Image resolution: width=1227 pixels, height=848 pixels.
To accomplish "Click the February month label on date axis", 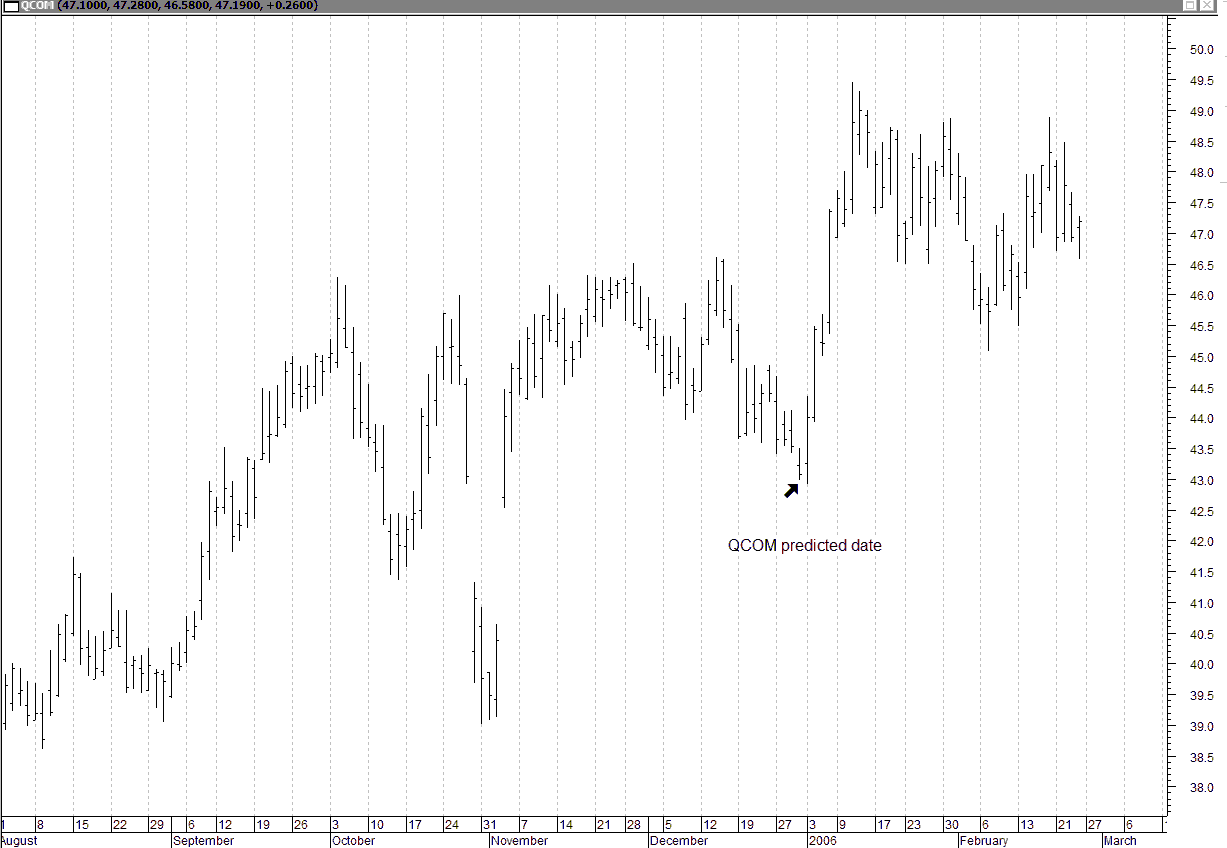I will 984,841.
